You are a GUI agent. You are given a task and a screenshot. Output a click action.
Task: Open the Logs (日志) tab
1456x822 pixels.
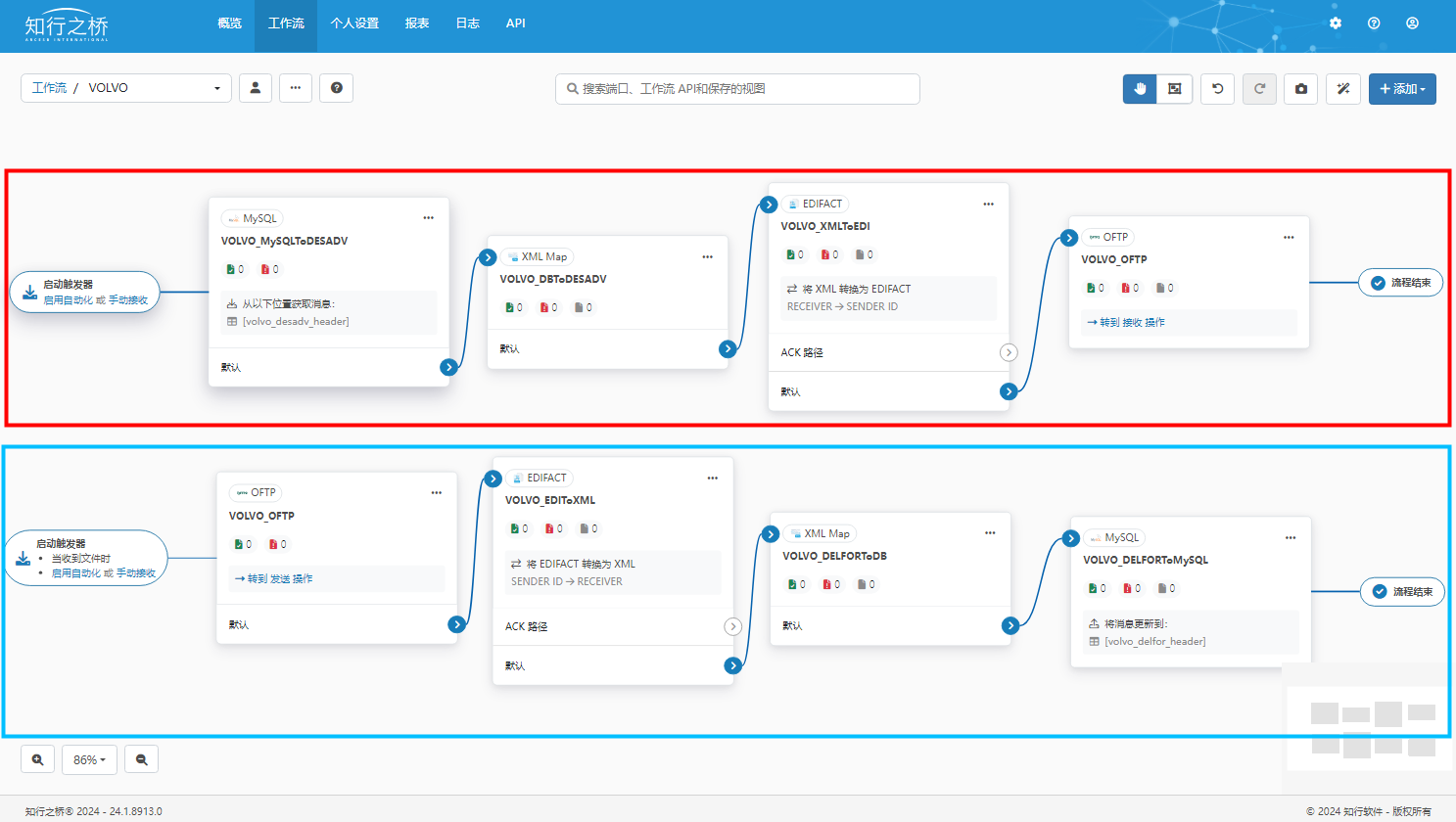tap(467, 23)
